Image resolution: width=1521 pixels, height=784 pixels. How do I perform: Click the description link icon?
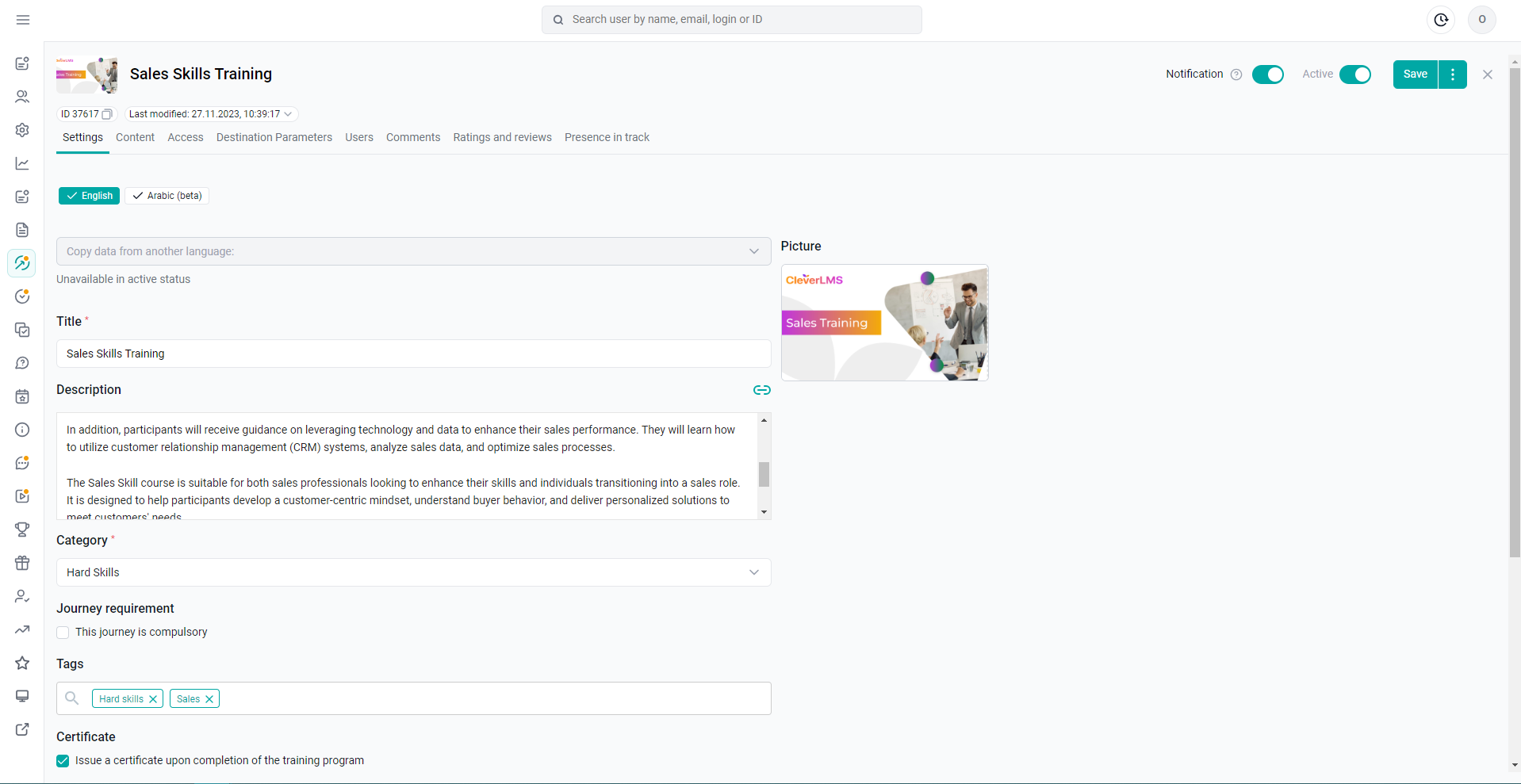pos(762,390)
